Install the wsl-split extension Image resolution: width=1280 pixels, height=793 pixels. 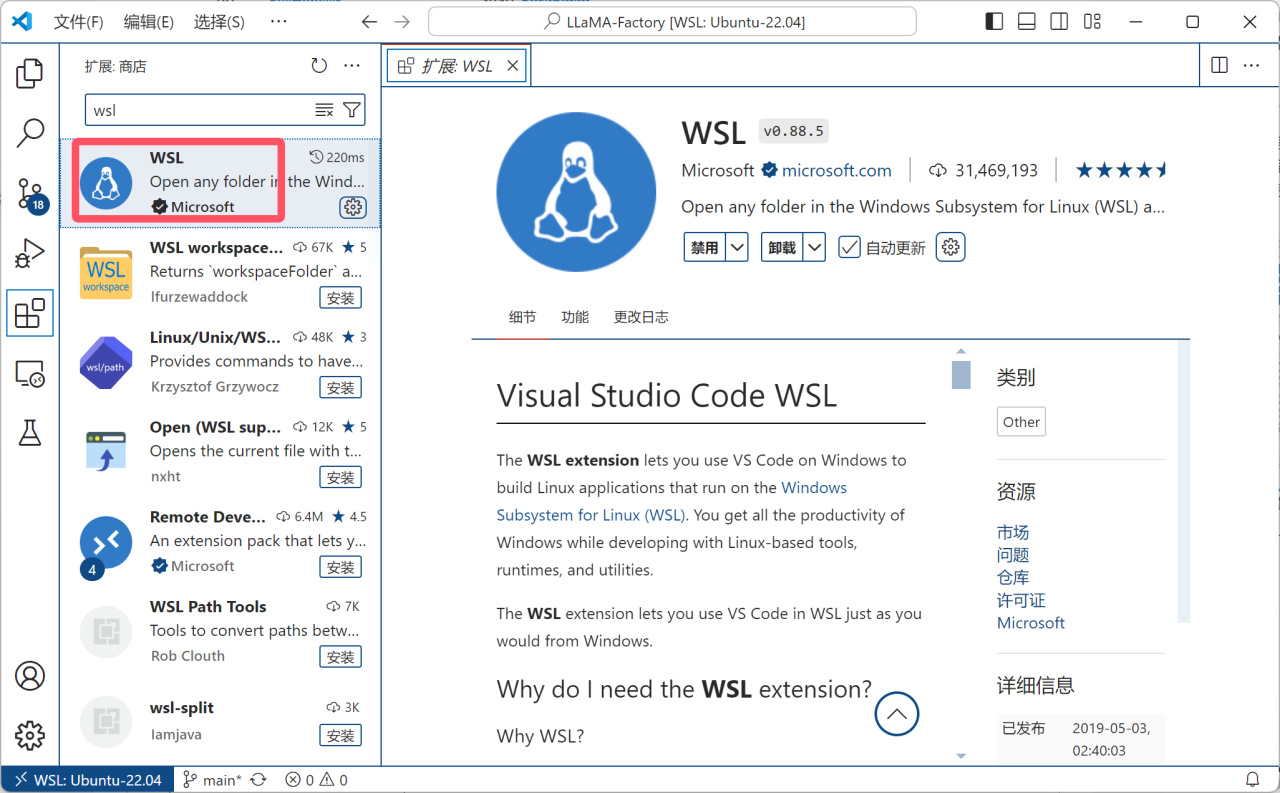tap(341, 736)
